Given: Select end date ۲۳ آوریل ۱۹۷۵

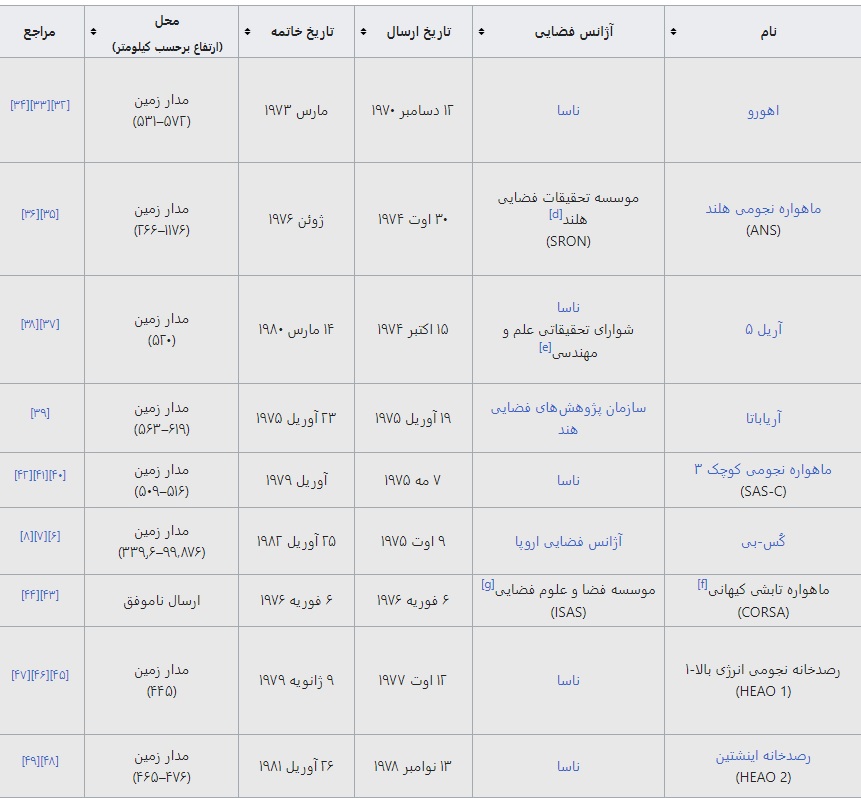Looking at the screenshot, I should 296,418.
